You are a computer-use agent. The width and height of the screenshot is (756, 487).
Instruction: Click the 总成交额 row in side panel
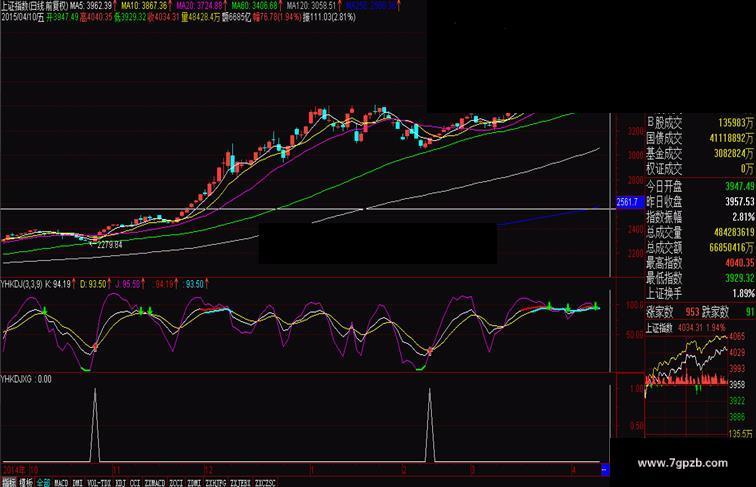coord(700,248)
